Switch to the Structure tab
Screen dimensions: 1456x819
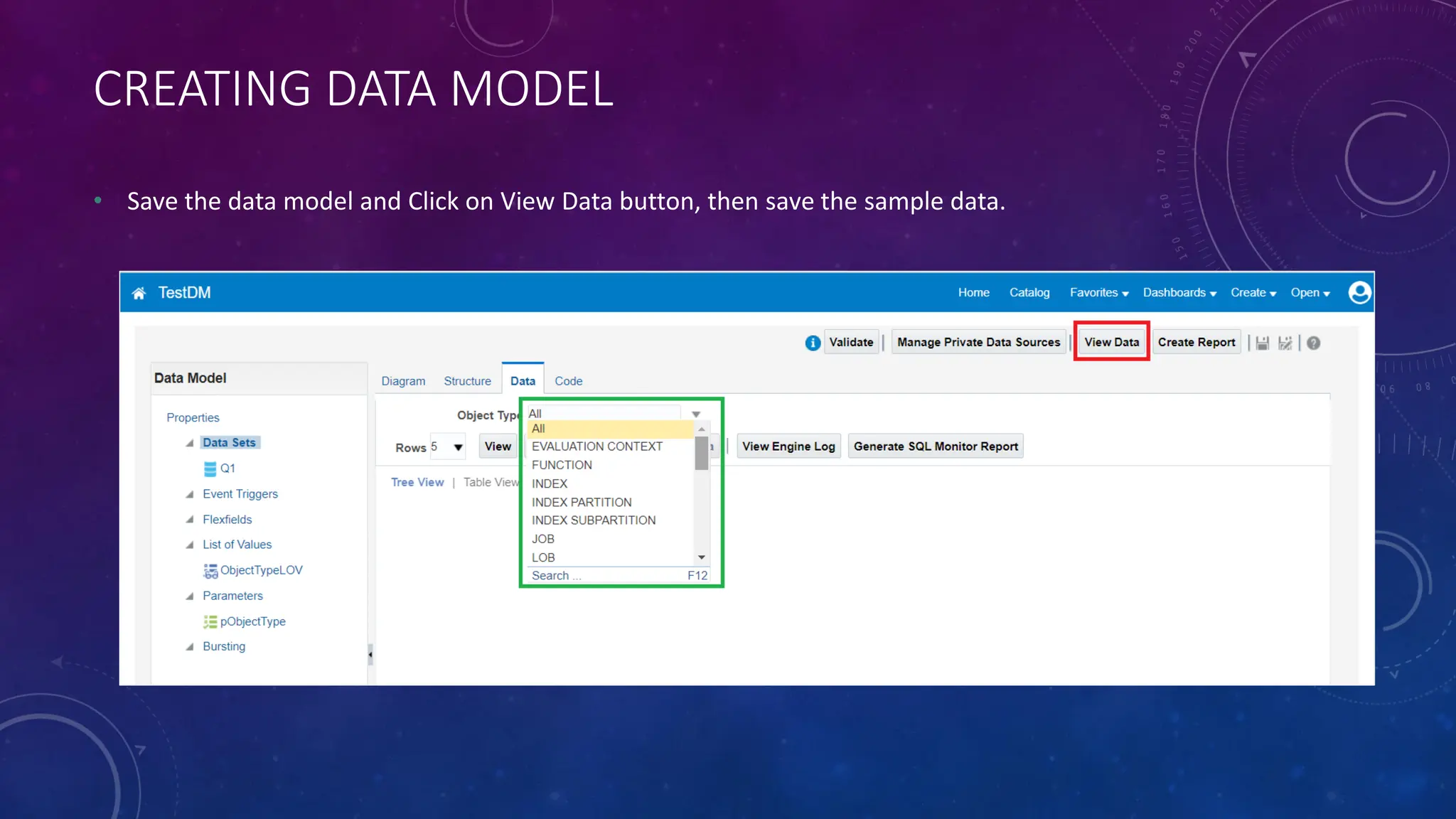point(467,381)
